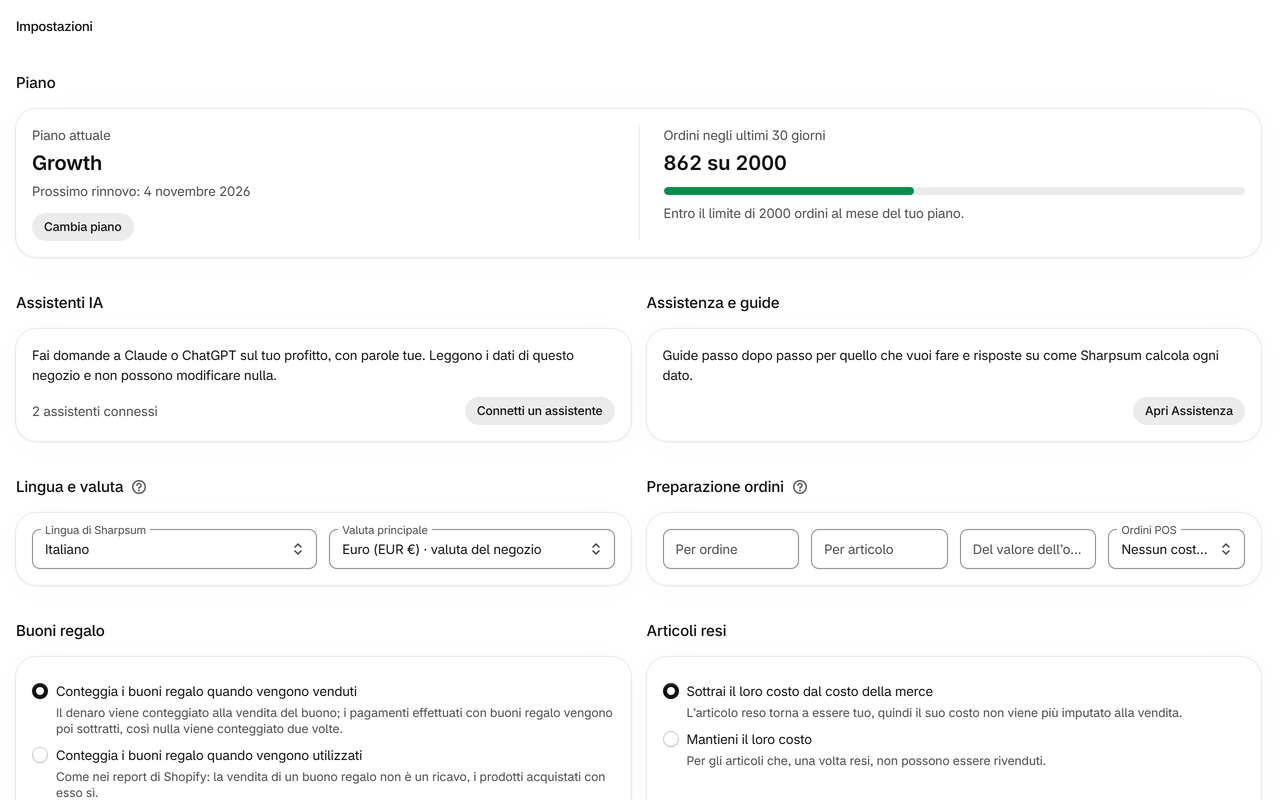Click the Apri Assistenza button

pyautogui.click(x=1189, y=411)
